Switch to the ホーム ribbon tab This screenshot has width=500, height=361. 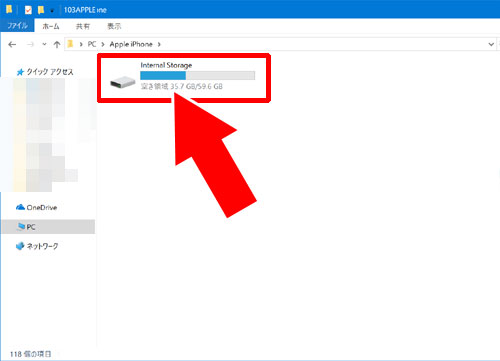[x=51, y=26]
